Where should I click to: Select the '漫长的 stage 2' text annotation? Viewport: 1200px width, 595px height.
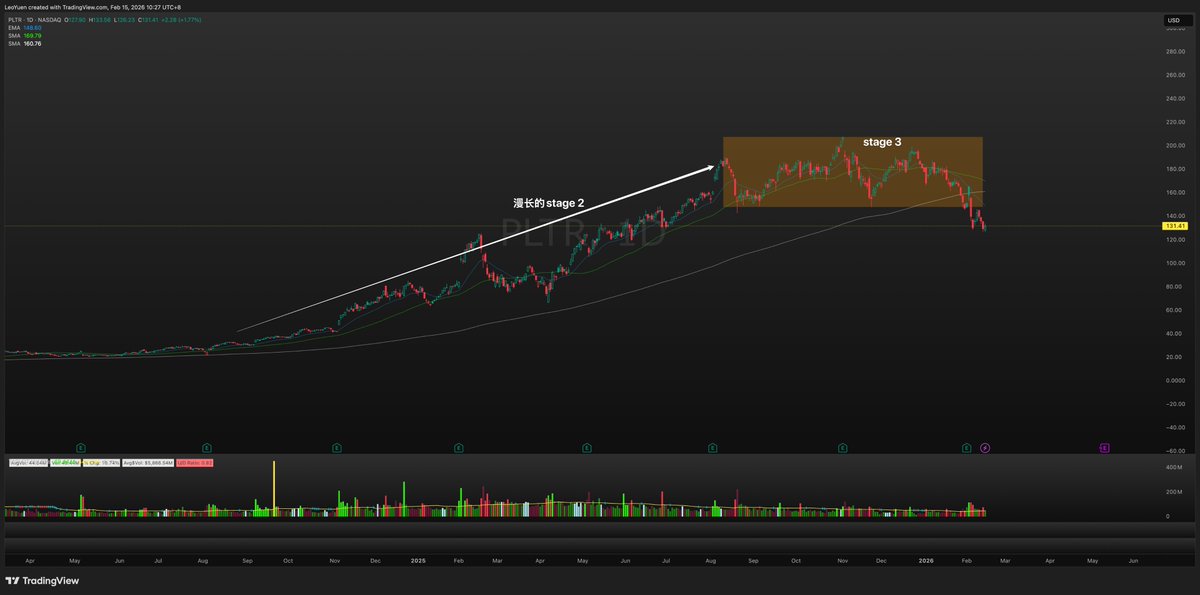point(548,203)
